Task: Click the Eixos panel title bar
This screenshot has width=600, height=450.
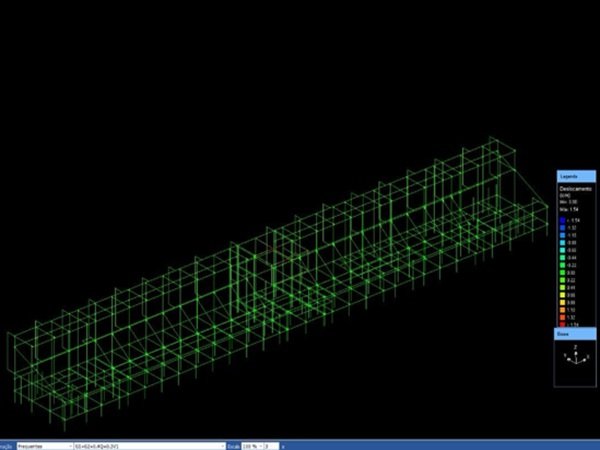Action: click(576, 334)
